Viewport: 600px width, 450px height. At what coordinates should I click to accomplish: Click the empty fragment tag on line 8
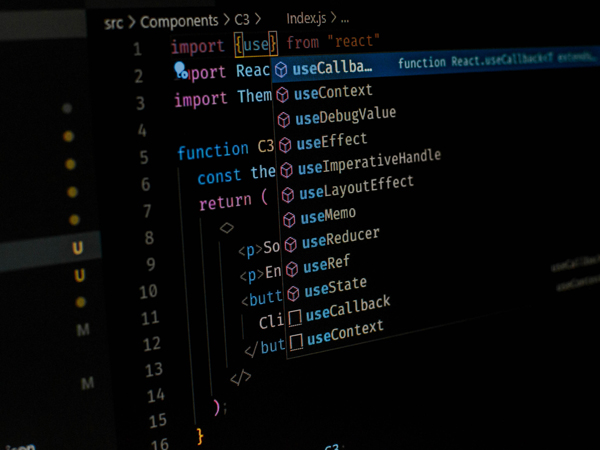(x=227, y=228)
